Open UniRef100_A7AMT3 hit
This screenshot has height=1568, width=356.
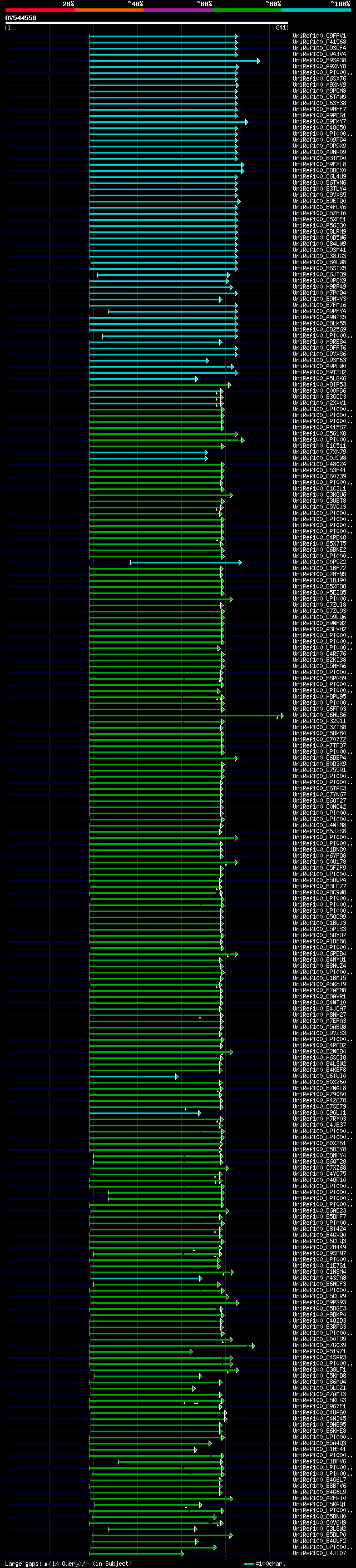coord(319,1394)
